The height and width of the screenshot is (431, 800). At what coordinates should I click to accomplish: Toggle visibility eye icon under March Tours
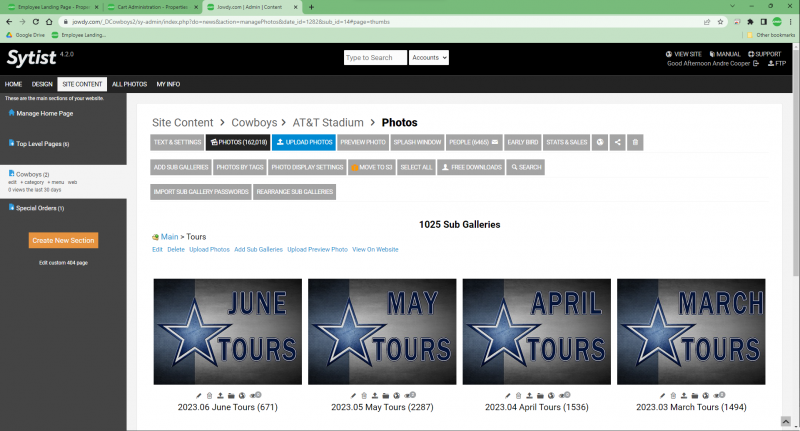tap(719, 395)
